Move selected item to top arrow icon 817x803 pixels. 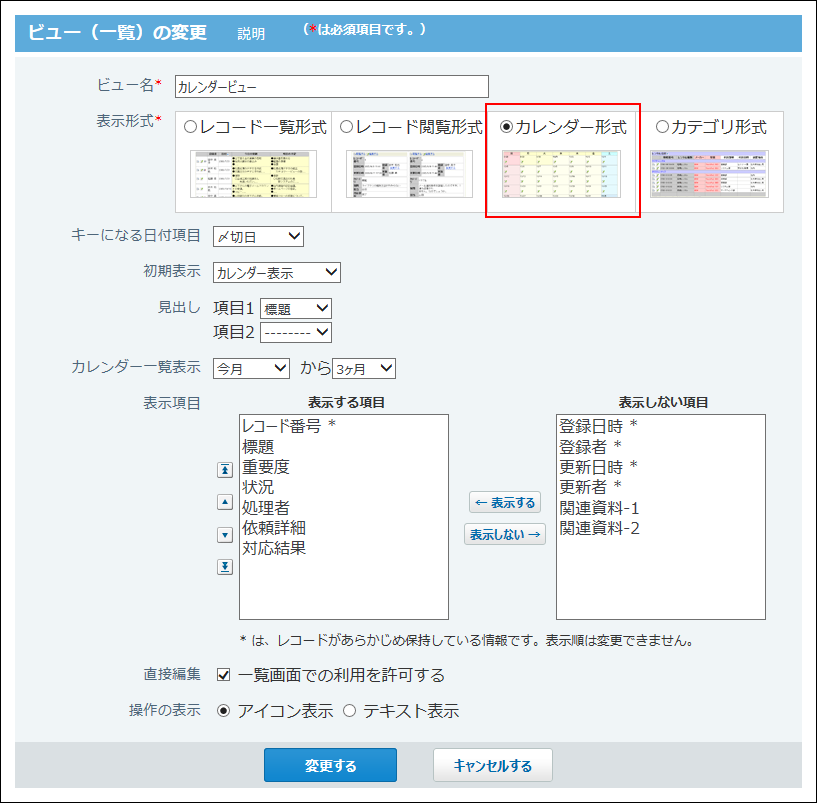click(x=225, y=469)
